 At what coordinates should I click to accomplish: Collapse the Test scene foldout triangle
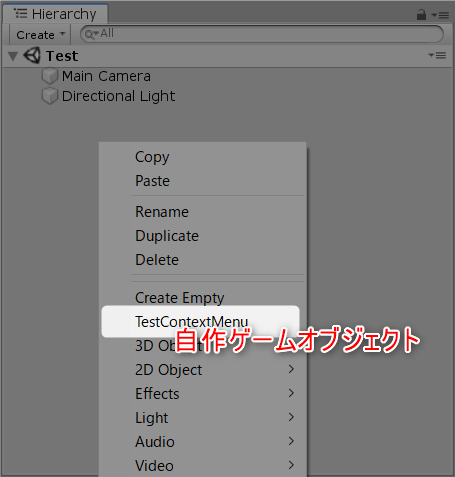click(13, 56)
